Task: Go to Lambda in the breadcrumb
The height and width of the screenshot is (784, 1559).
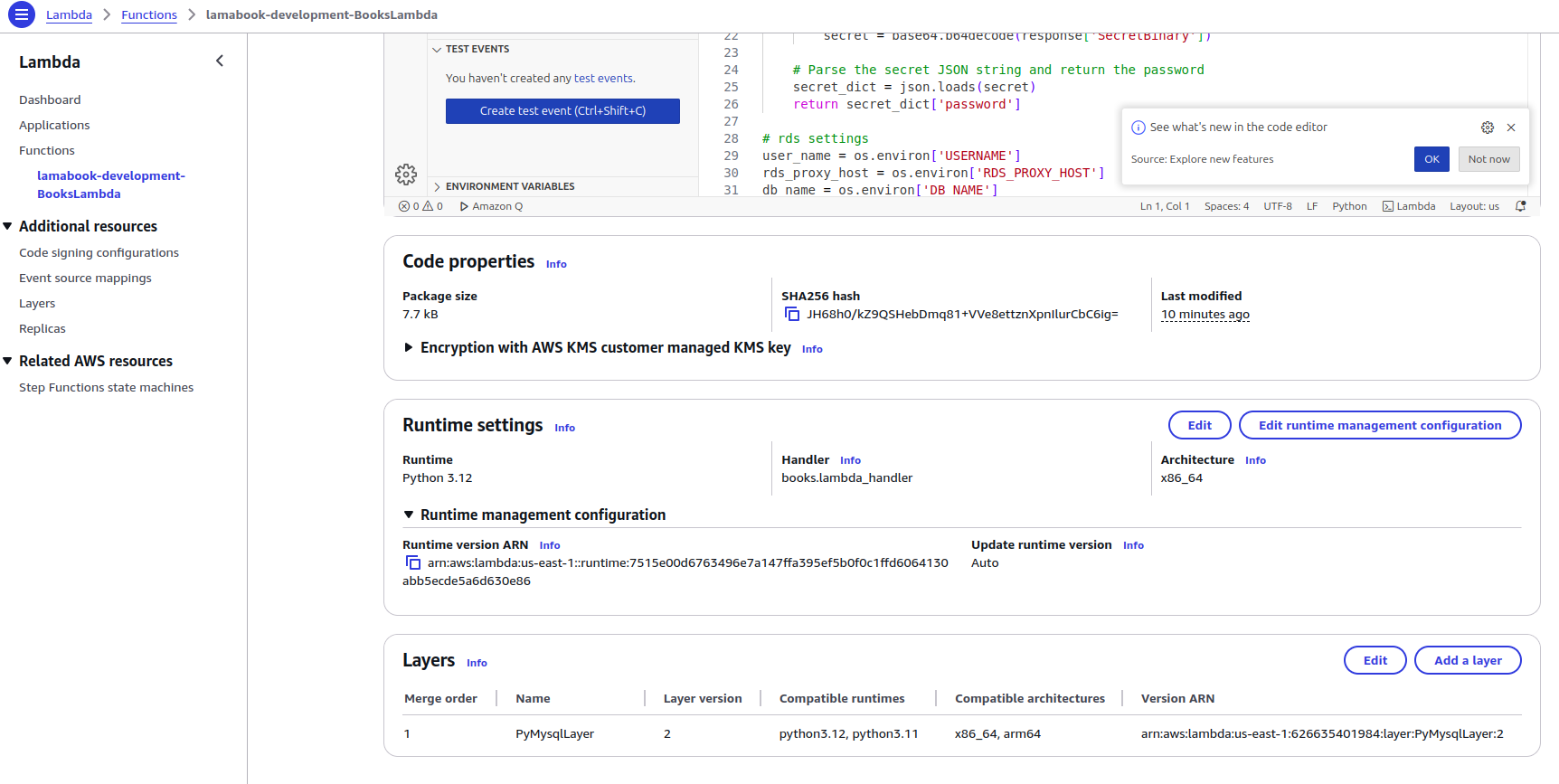Action: pos(69,14)
